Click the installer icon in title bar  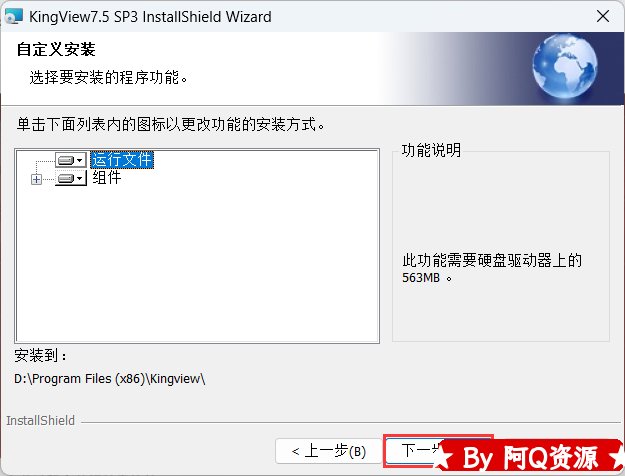[x=13, y=16]
